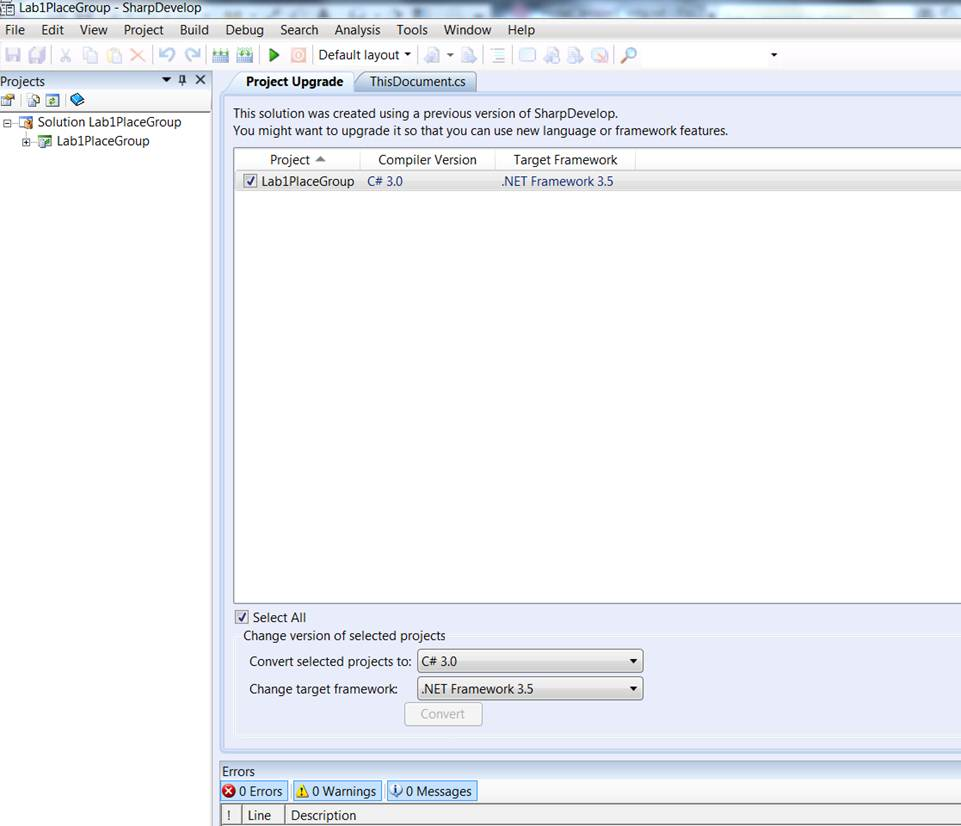Collapse the Solution Lab1PlaceGroup node
961x826 pixels.
coord(8,122)
